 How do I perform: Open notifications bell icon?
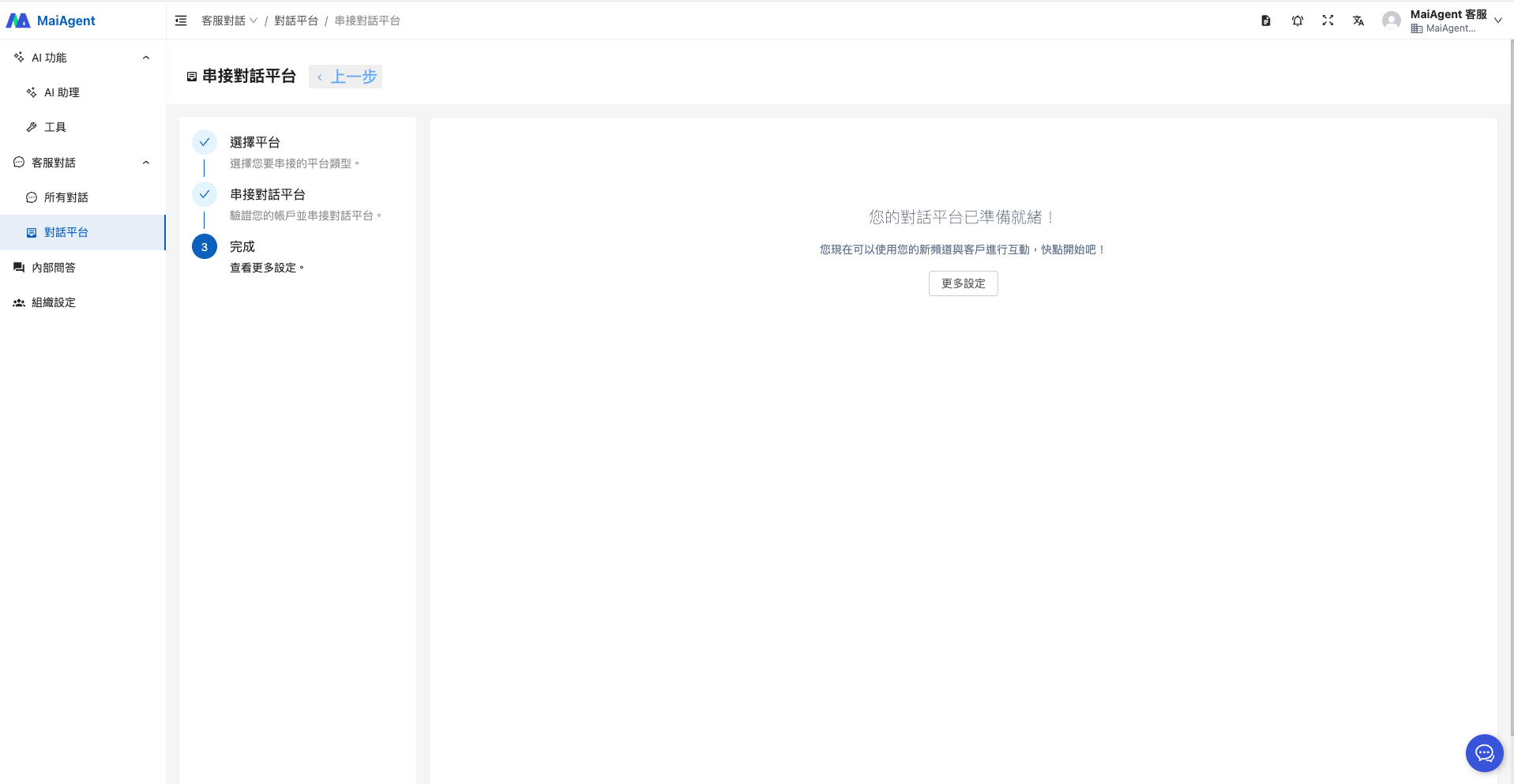(x=1297, y=21)
